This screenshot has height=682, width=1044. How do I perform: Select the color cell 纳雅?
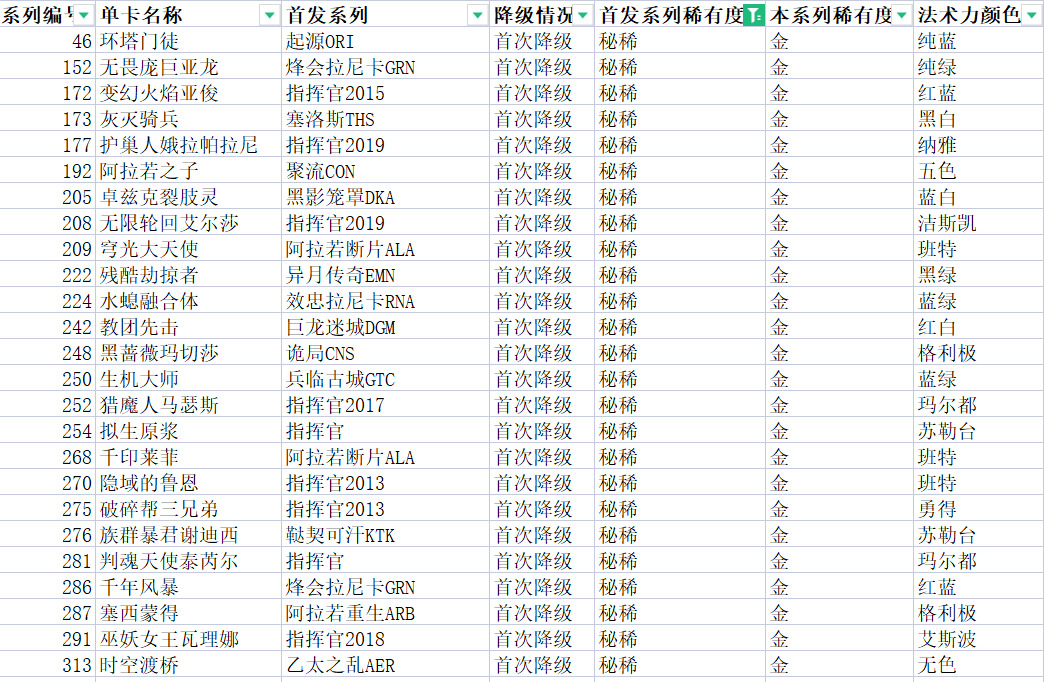(979, 145)
